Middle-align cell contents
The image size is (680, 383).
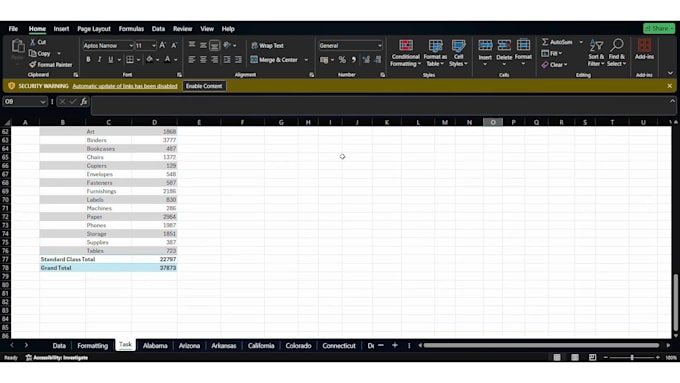click(203, 45)
